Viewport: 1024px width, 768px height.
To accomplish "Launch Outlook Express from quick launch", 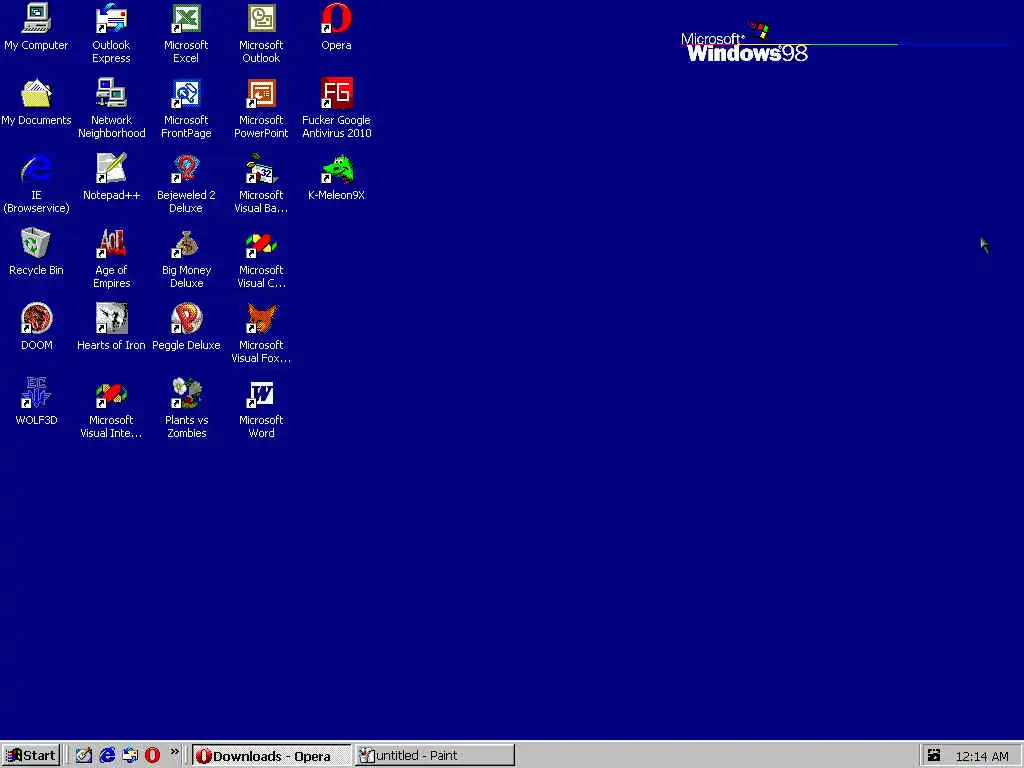I will (x=129, y=756).
